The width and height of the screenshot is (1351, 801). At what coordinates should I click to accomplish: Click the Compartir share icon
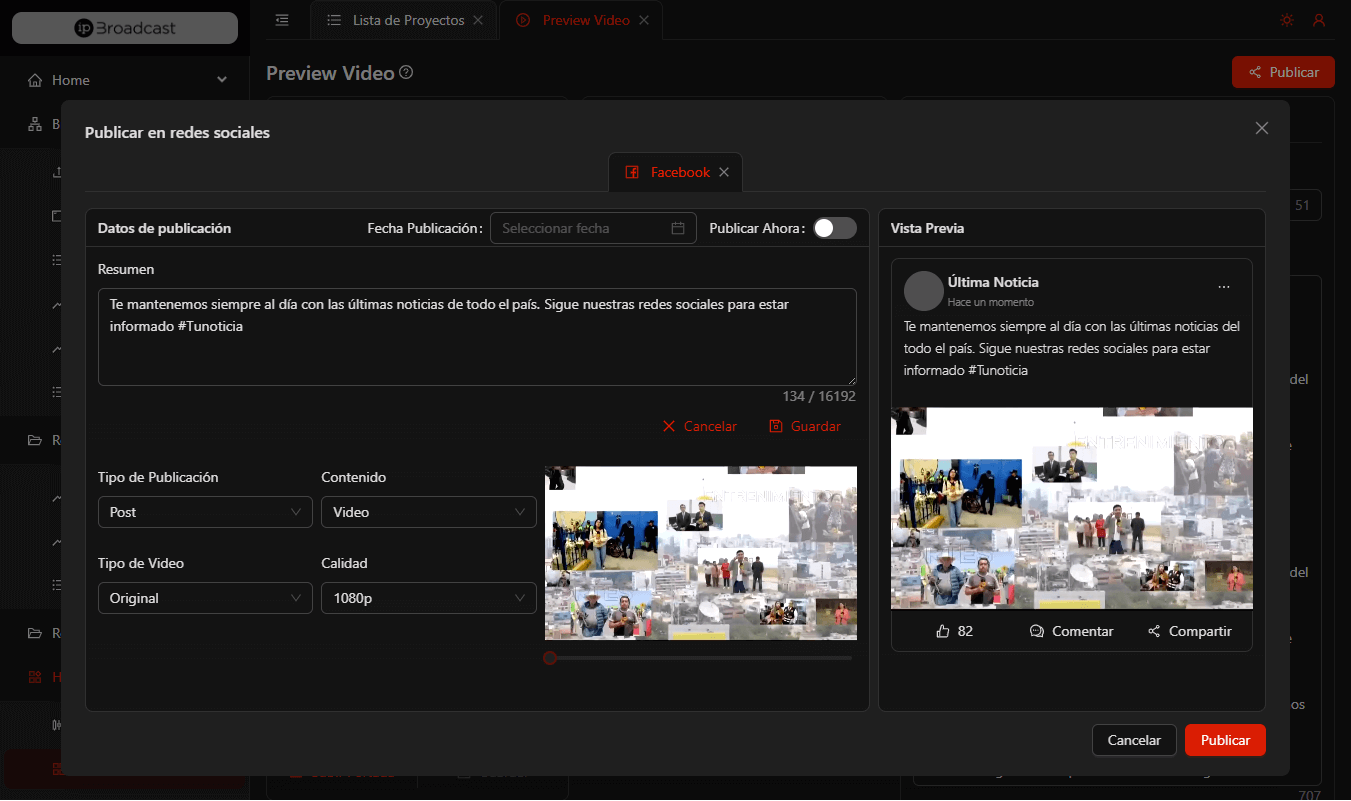tap(1154, 632)
